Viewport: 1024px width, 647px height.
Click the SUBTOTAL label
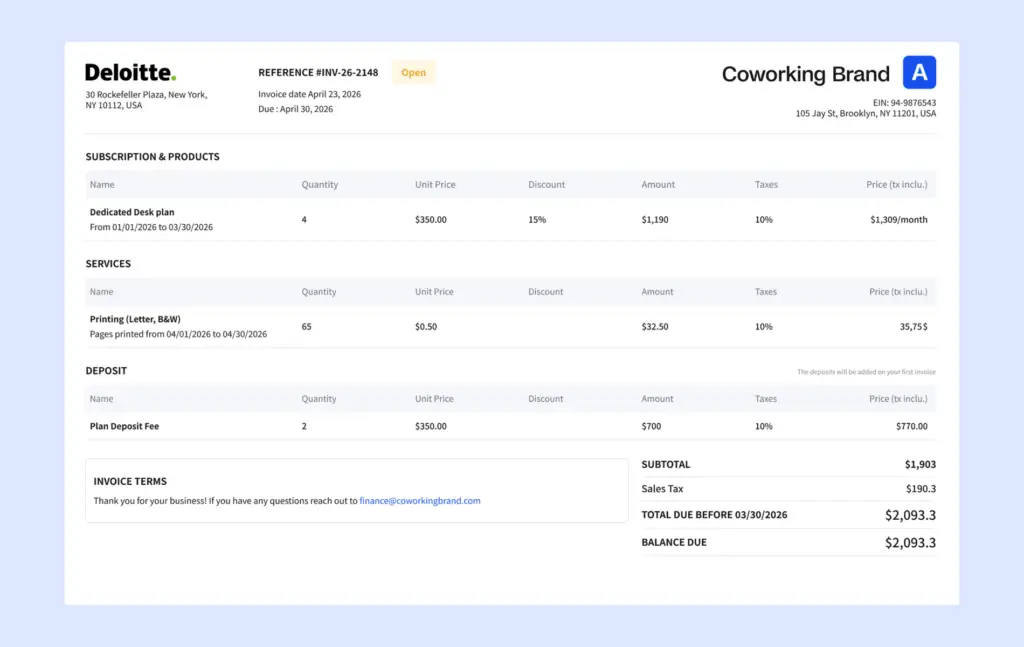click(665, 464)
